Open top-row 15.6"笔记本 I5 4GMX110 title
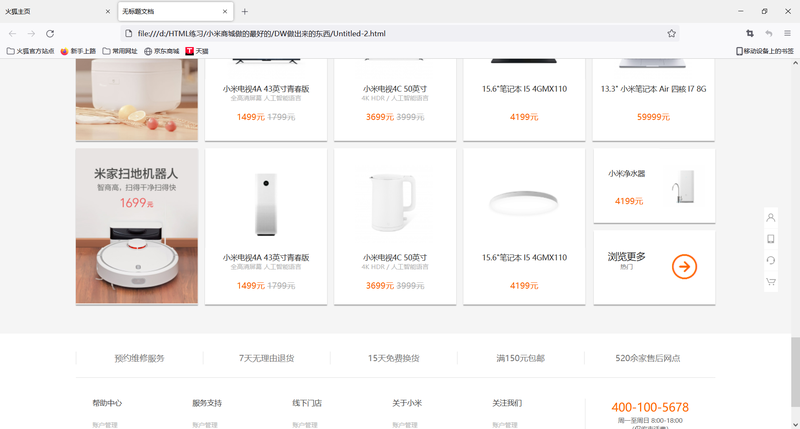Image resolution: width=800 pixels, height=429 pixels. point(524,89)
